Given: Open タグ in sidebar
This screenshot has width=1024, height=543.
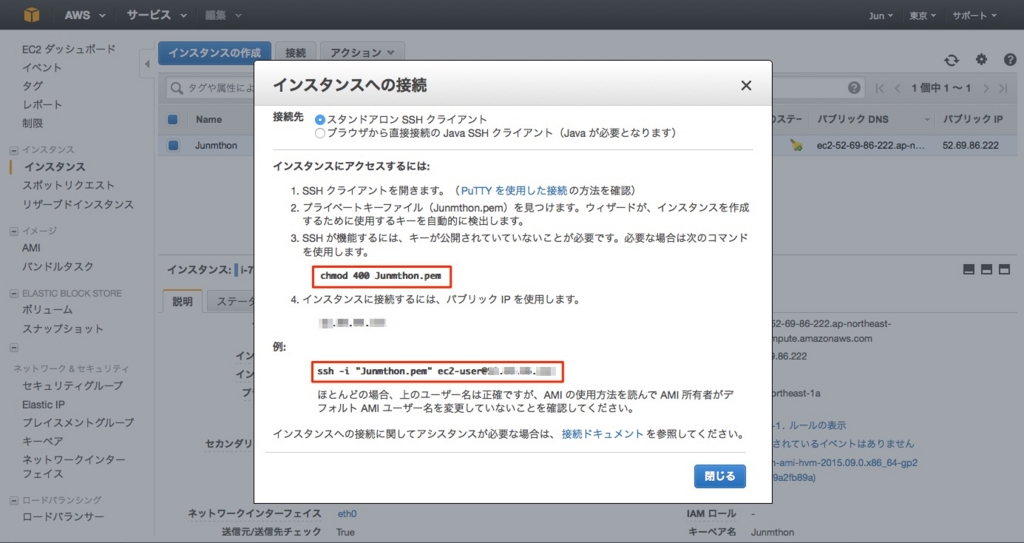Looking at the screenshot, I should tap(32, 86).
